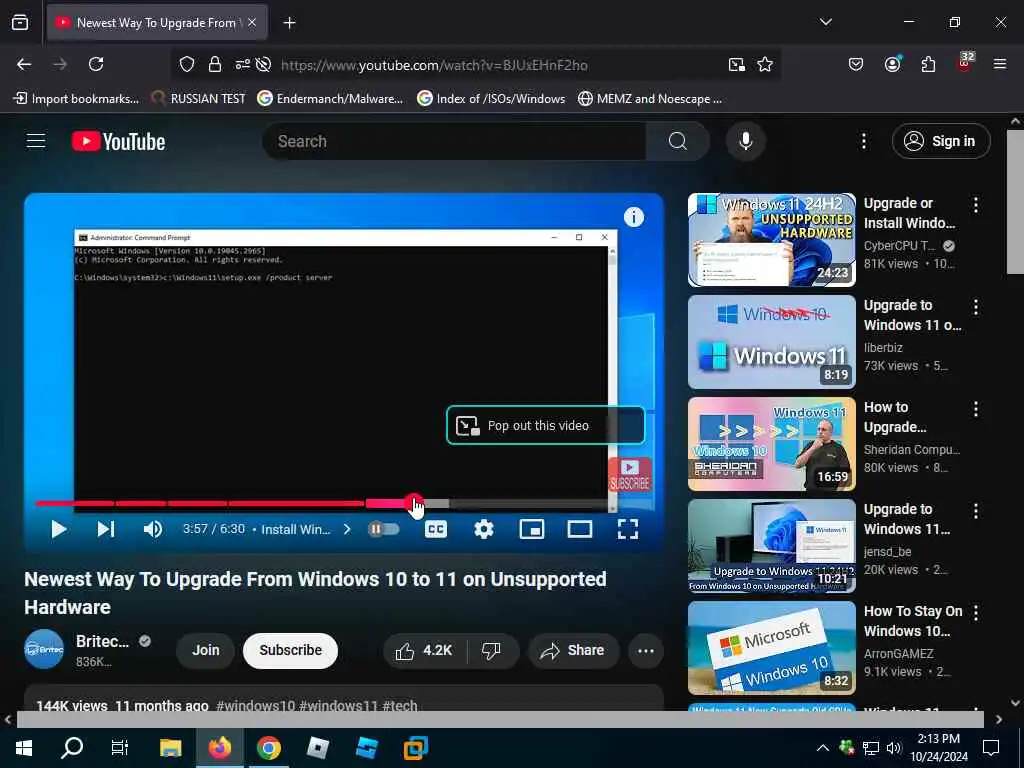Open the Britec channel avatar
1024x768 pixels.
point(44,649)
